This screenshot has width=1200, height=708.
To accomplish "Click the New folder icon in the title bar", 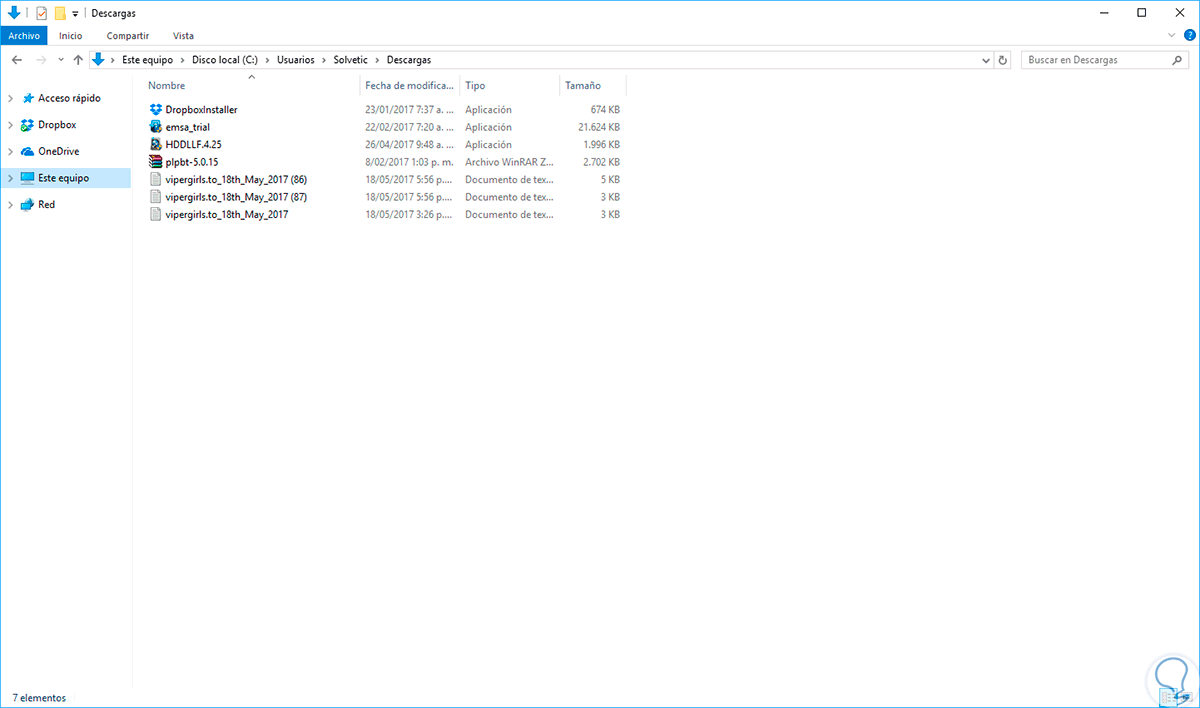I will coord(60,13).
